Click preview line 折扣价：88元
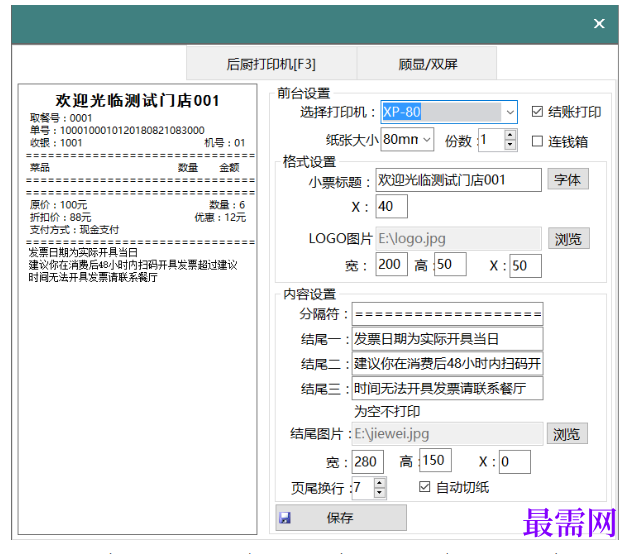The height and width of the screenshot is (554, 635). (x=60, y=217)
